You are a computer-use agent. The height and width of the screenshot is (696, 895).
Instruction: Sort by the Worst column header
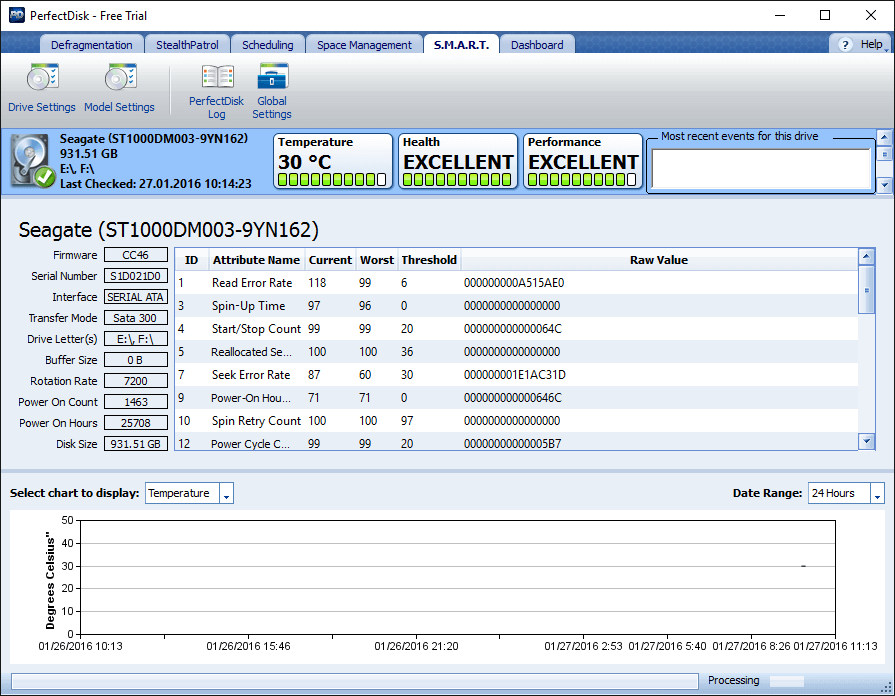pyautogui.click(x=377, y=260)
